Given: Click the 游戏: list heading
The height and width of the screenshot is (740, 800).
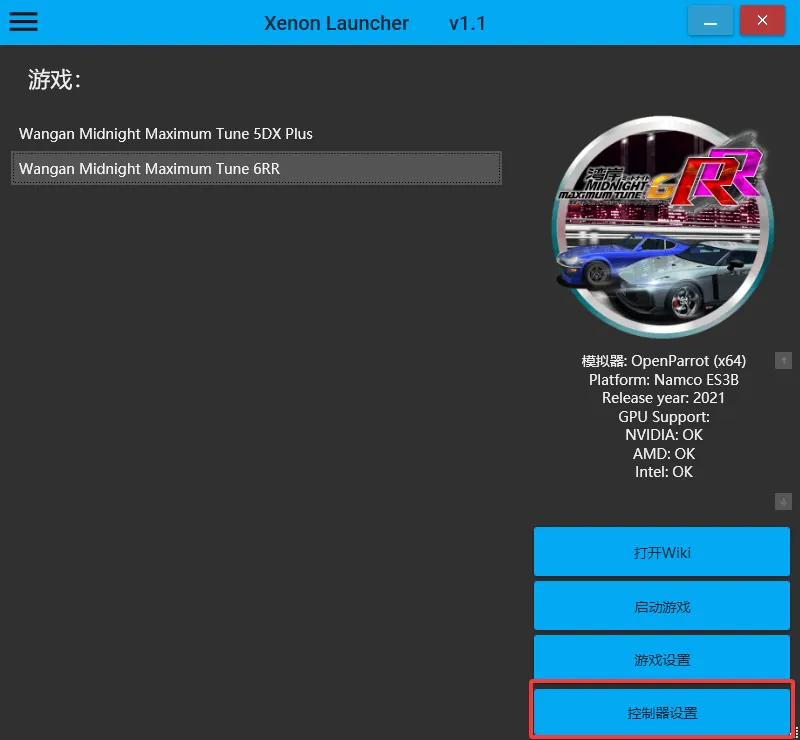Looking at the screenshot, I should click(54, 80).
